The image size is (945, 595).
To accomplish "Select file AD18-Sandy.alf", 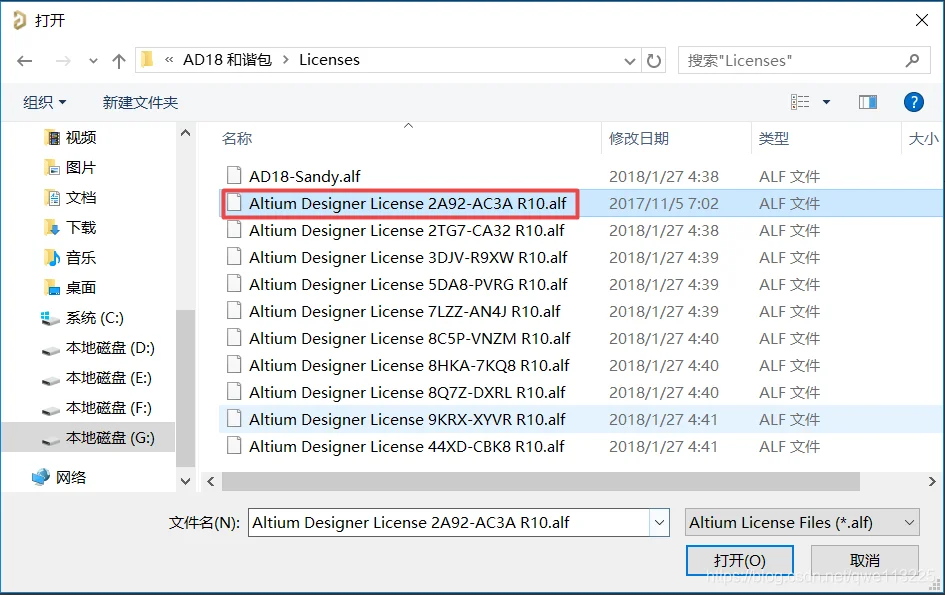I will pyautogui.click(x=304, y=176).
